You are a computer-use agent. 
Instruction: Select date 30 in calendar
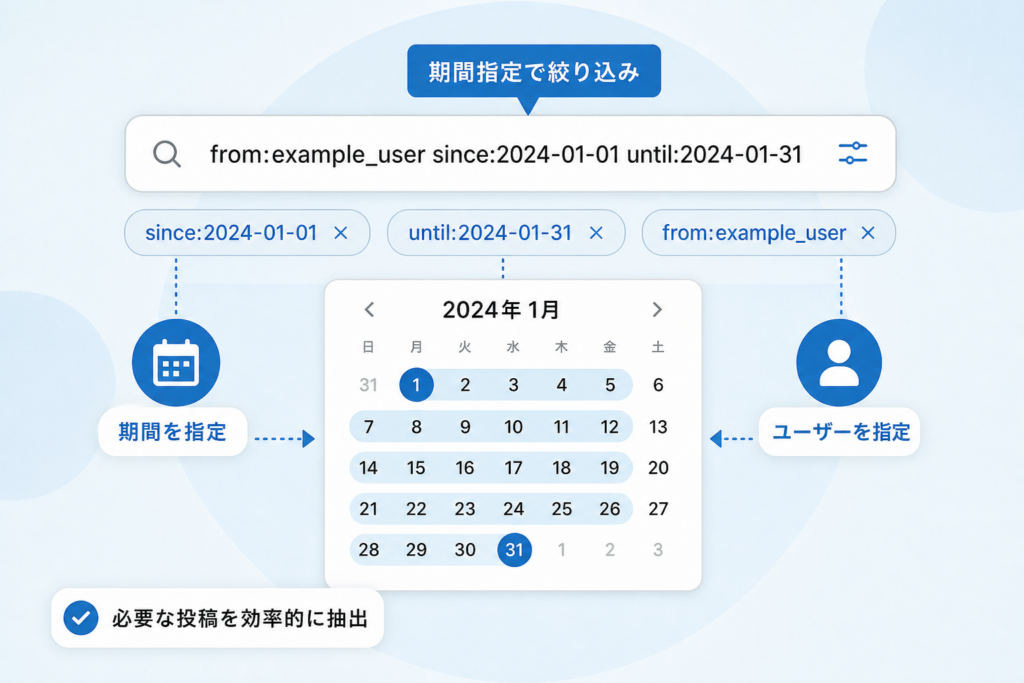(465, 550)
